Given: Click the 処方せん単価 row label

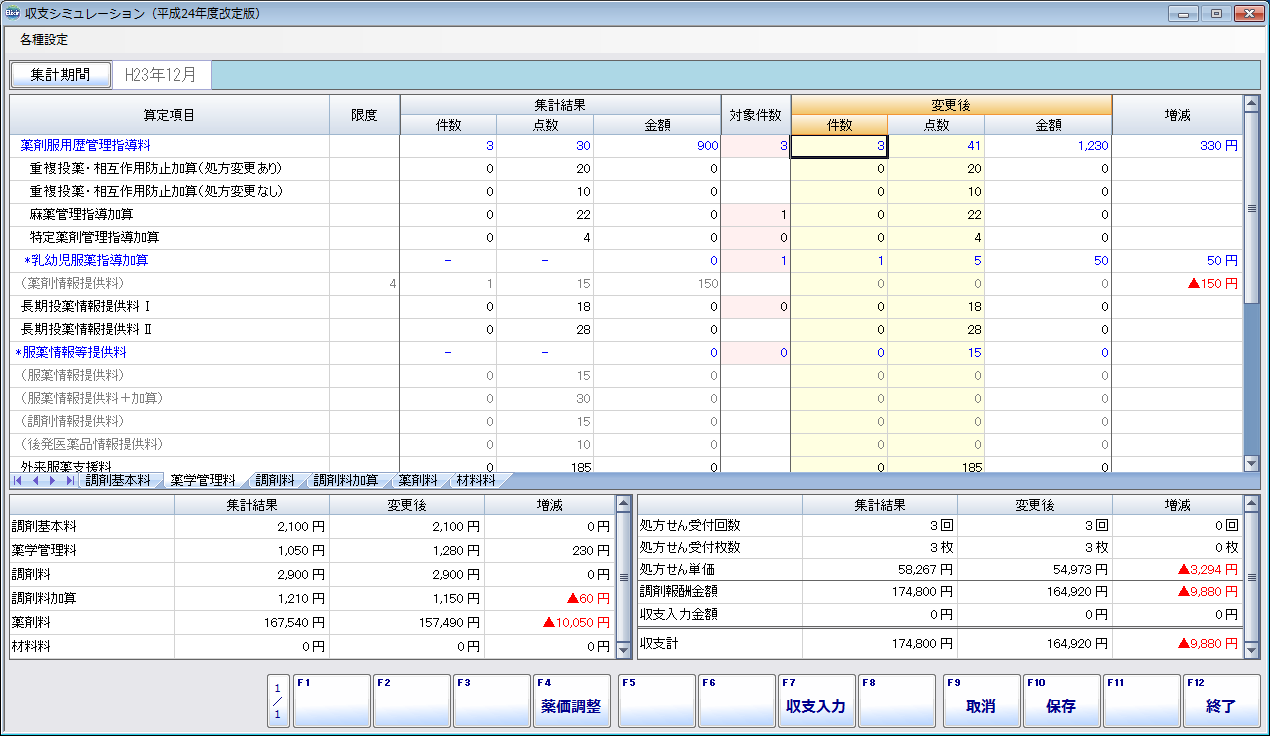Looking at the screenshot, I should click(x=676, y=569).
